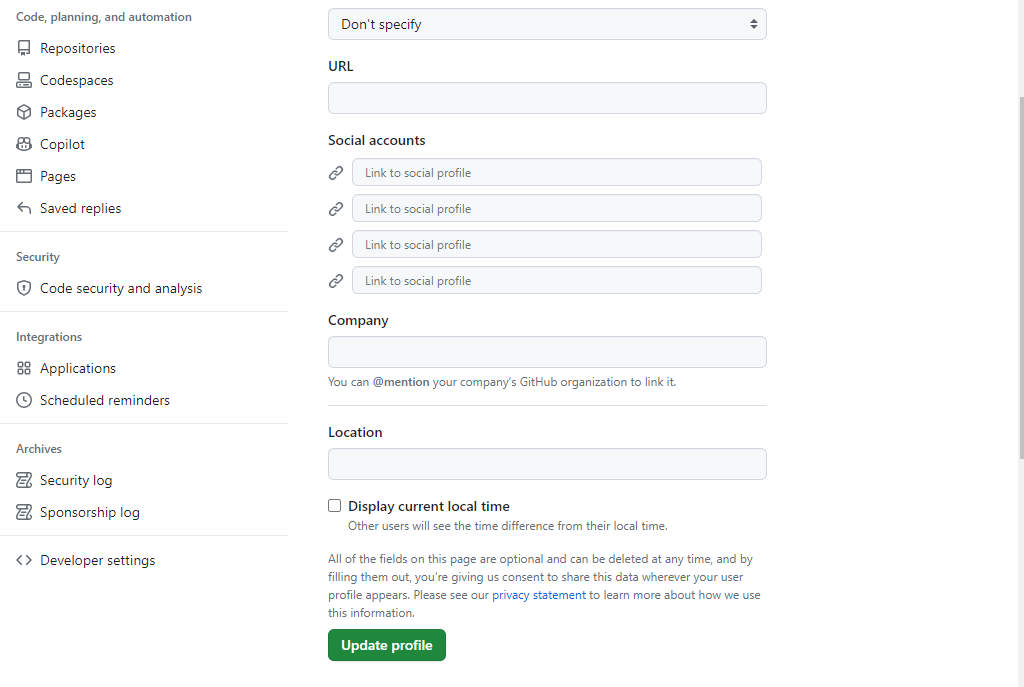Click the Scheduled reminders clock icon
The width and height of the screenshot is (1024, 687).
click(x=24, y=400)
